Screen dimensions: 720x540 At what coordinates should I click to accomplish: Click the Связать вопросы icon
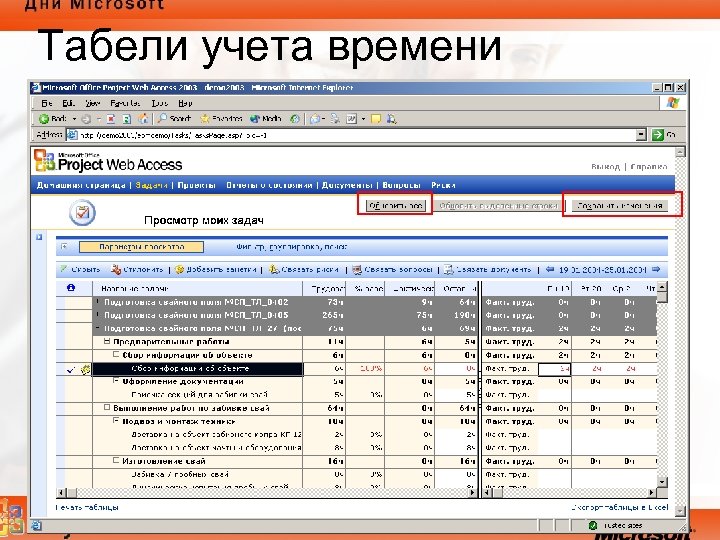(357, 270)
